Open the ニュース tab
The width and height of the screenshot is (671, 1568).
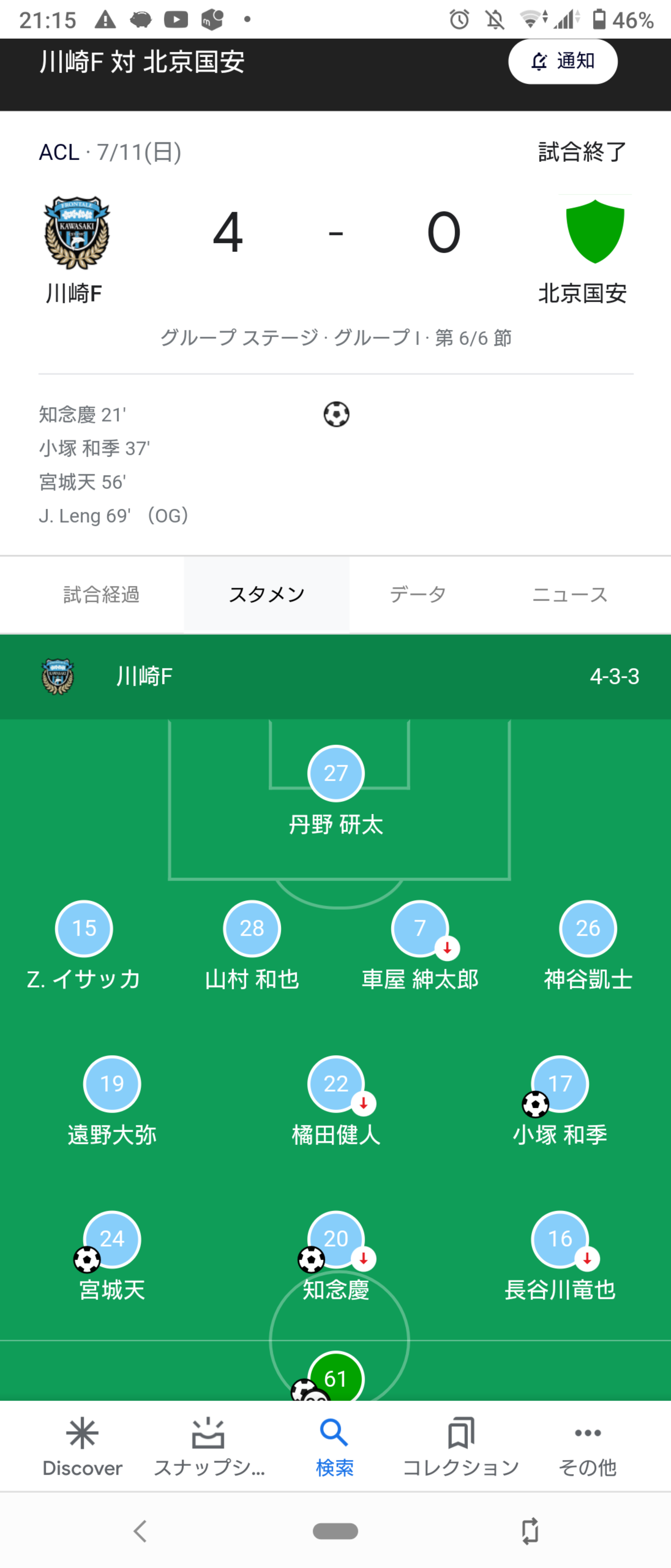[570, 595]
